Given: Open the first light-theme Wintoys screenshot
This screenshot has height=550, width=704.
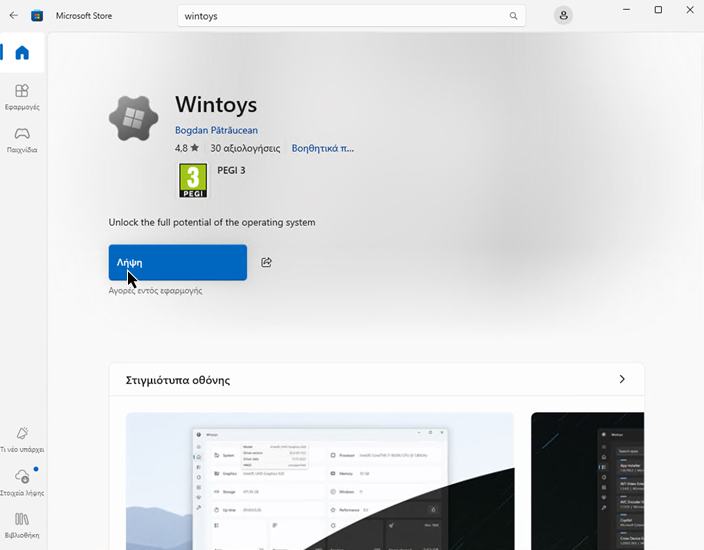Looking at the screenshot, I should click(319, 481).
